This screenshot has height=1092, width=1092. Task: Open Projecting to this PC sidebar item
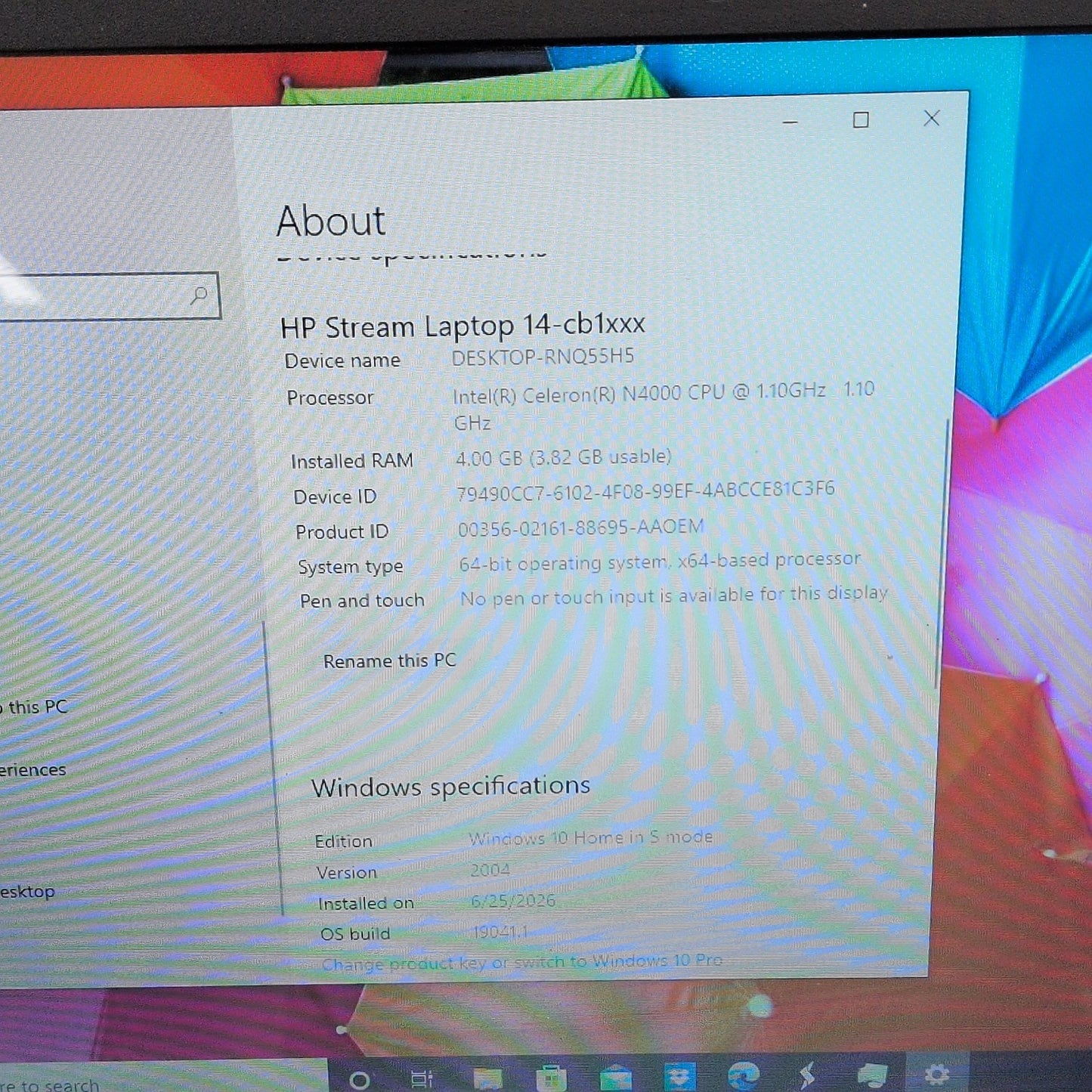coord(35,707)
